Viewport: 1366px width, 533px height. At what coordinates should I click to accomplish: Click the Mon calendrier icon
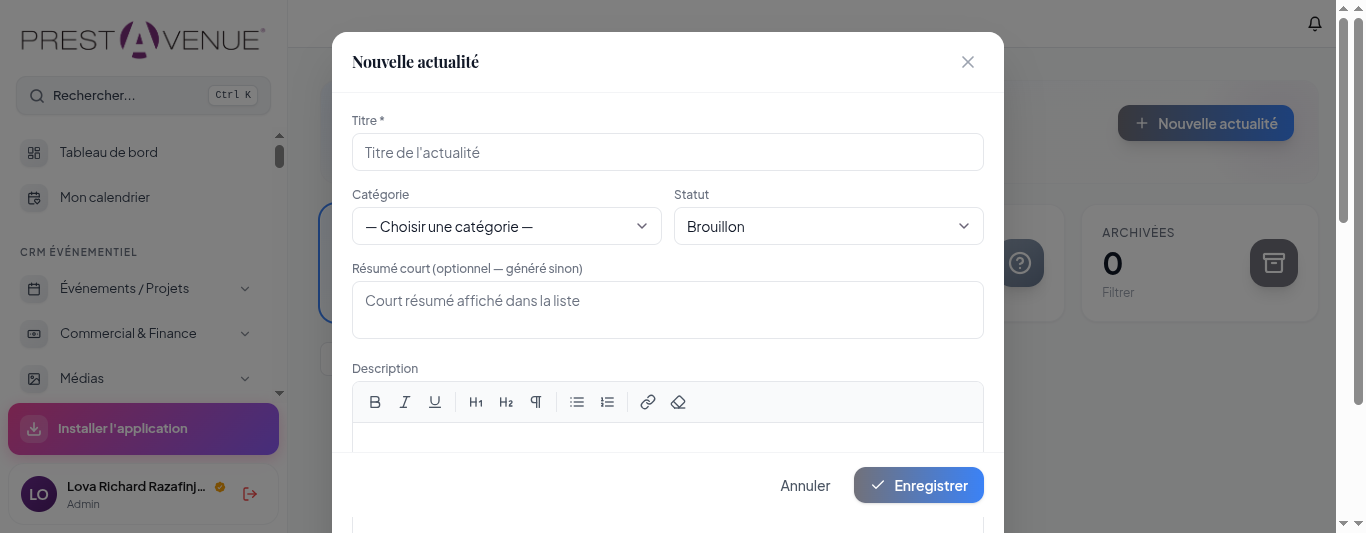point(34,198)
